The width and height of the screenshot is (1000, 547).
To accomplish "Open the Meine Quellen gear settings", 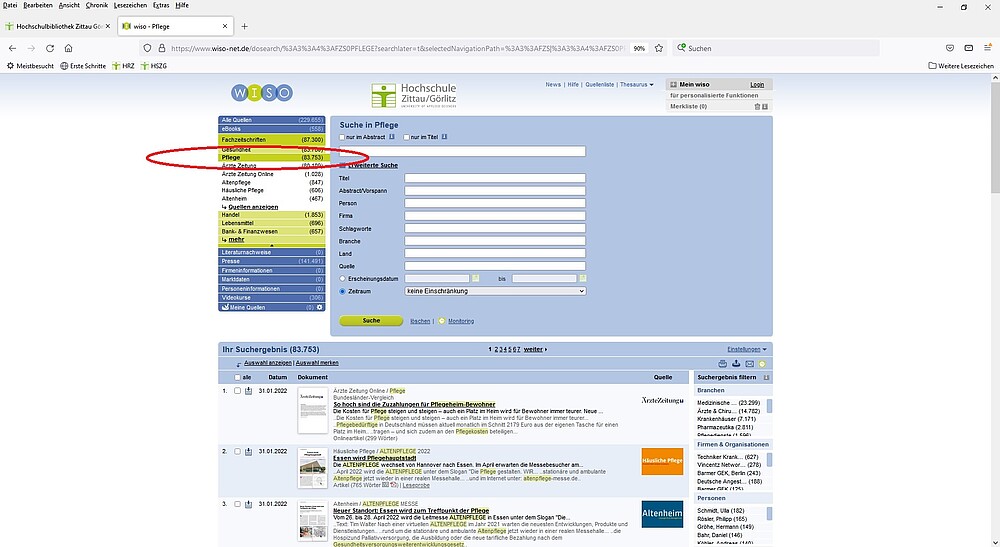I will point(320,307).
